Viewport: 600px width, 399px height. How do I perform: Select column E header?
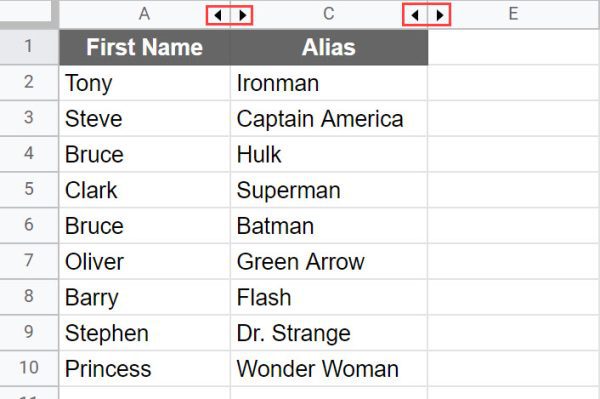tap(514, 14)
